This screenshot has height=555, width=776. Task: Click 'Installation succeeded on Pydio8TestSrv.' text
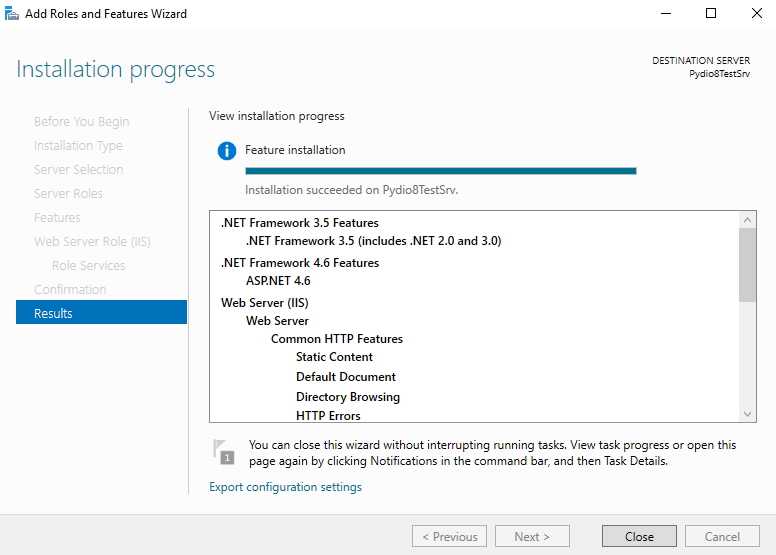(351, 190)
